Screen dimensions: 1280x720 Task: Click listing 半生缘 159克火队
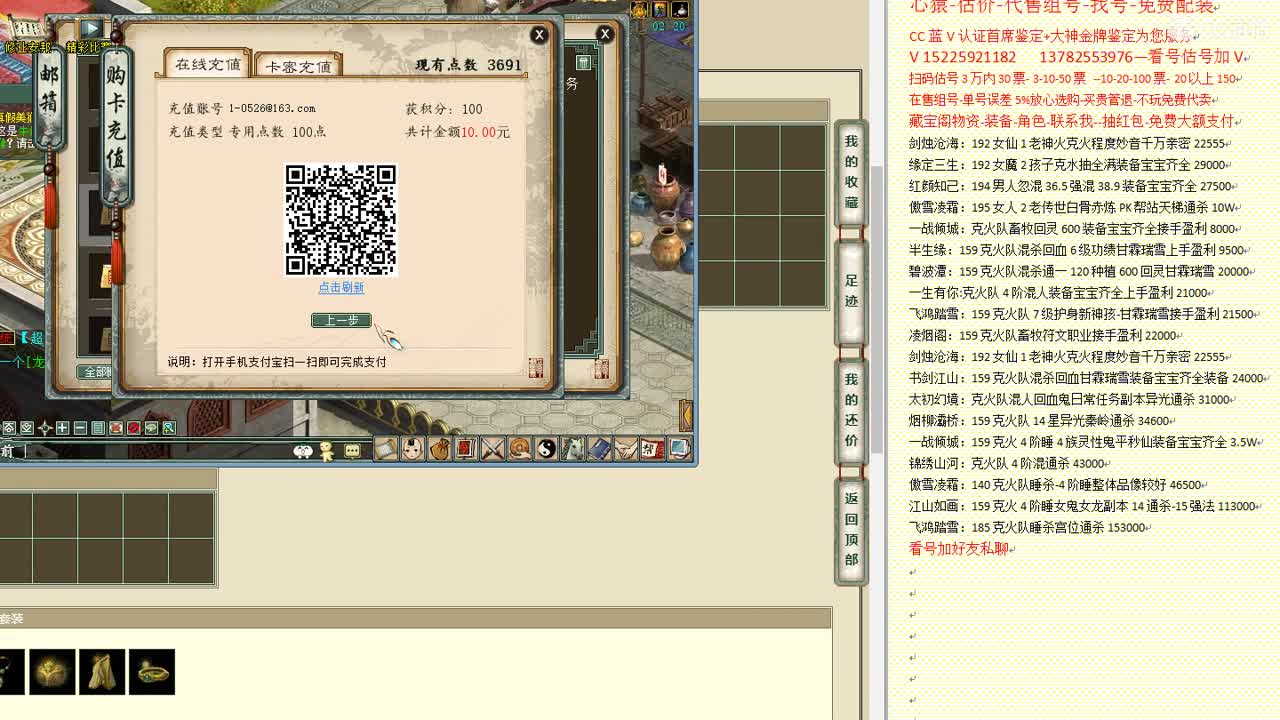(1077, 250)
